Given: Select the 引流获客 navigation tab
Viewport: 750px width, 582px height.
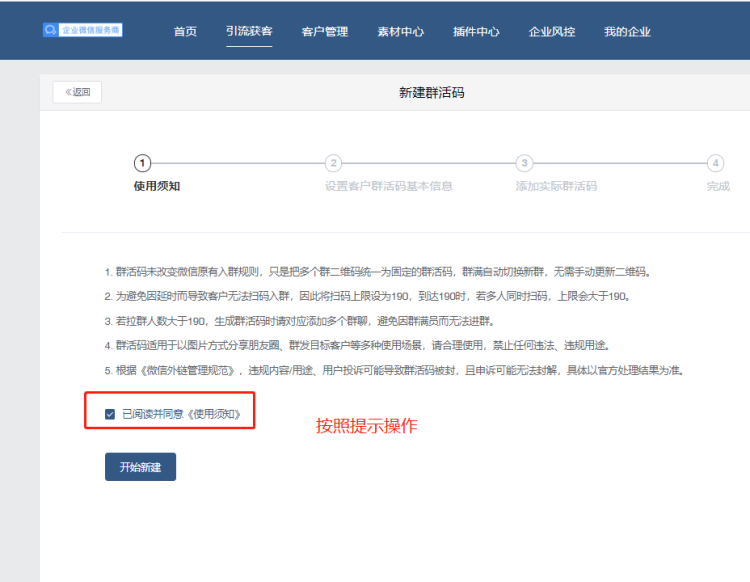Looking at the screenshot, I should (249, 32).
